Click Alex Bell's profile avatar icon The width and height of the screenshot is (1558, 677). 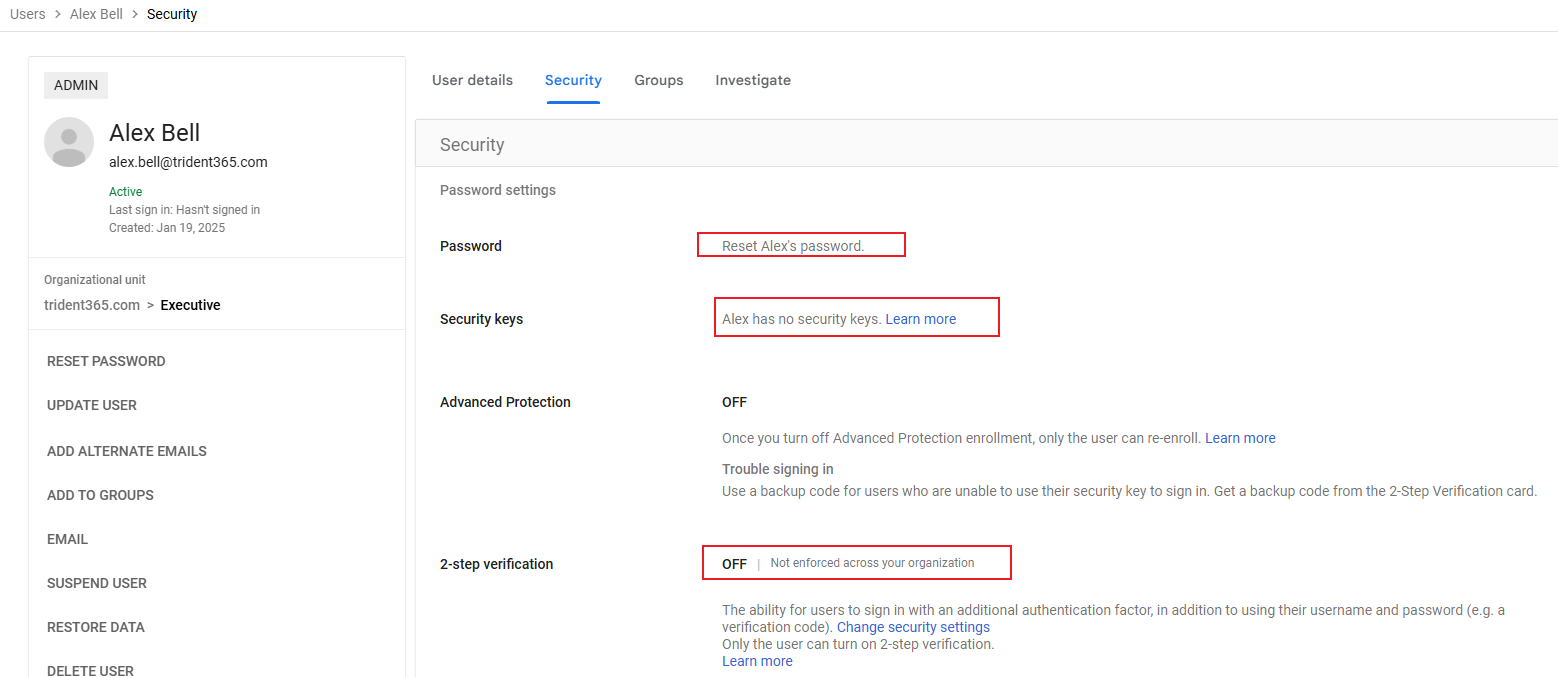pyautogui.click(x=69, y=142)
